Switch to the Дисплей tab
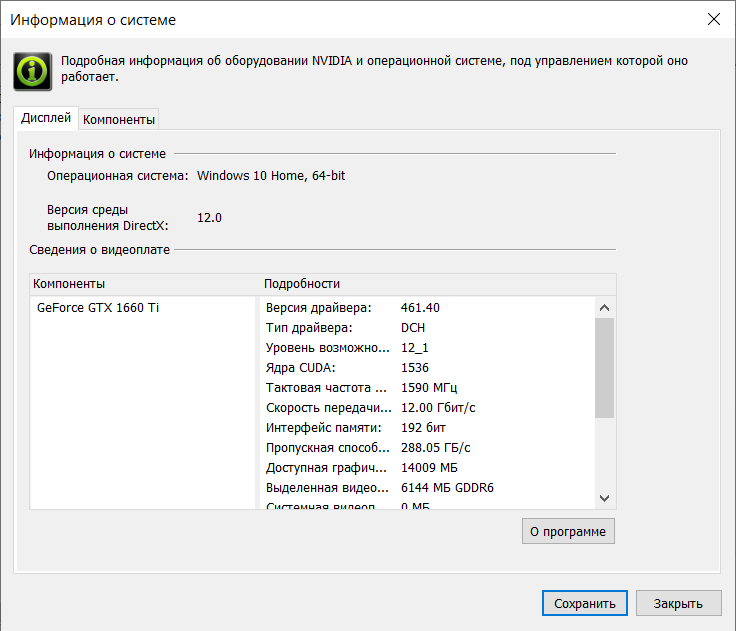 click(x=46, y=118)
